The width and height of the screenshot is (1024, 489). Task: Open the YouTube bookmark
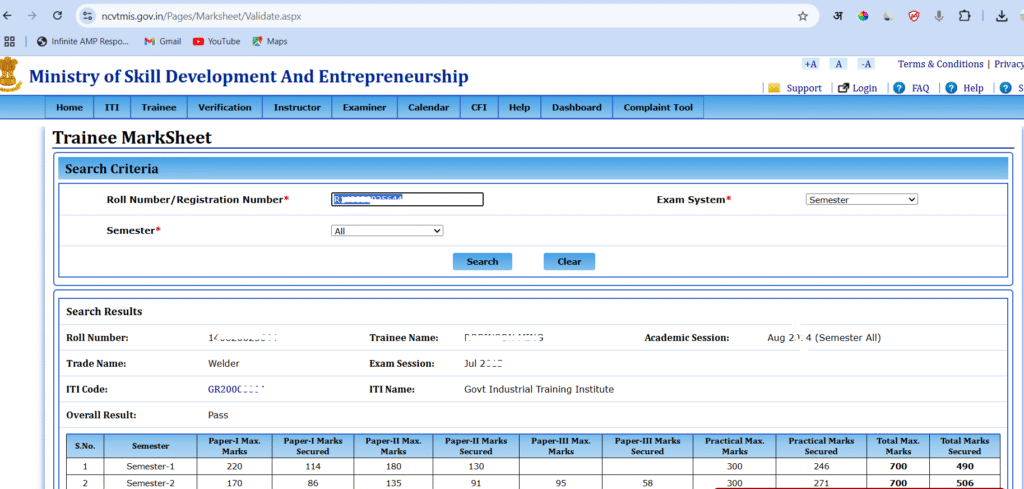click(216, 41)
